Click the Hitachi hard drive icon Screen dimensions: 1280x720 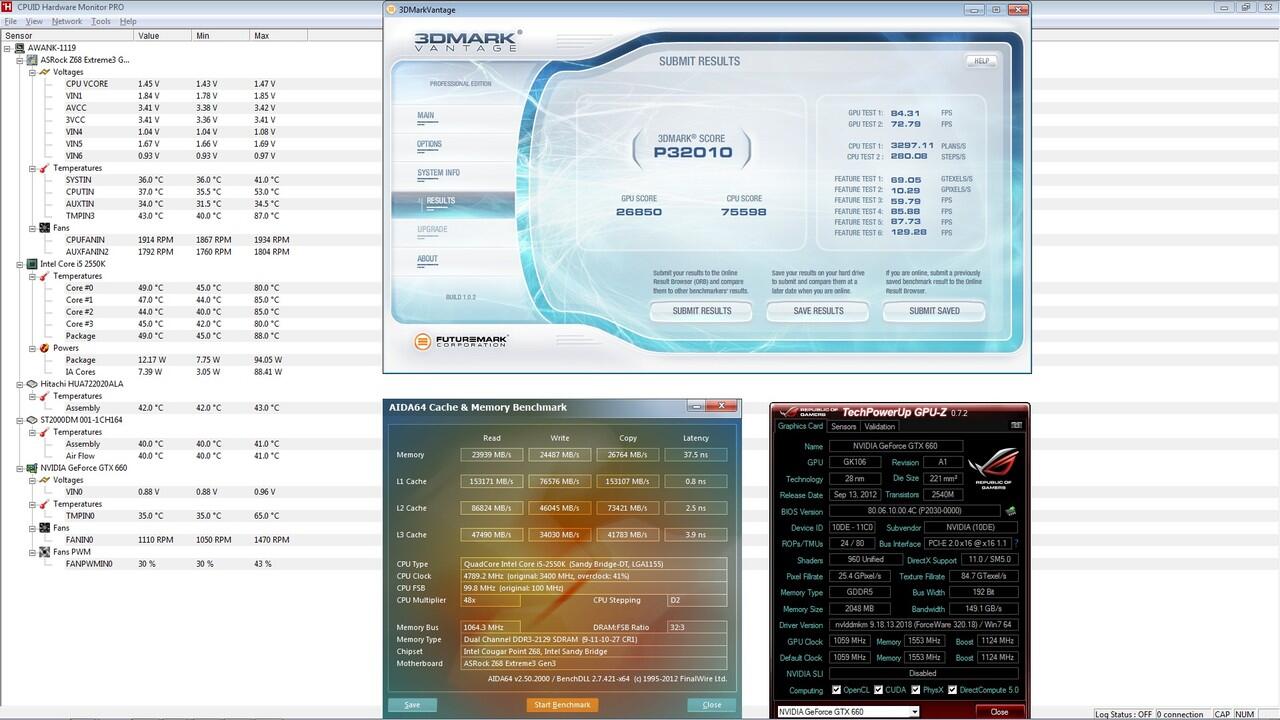[32, 384]
